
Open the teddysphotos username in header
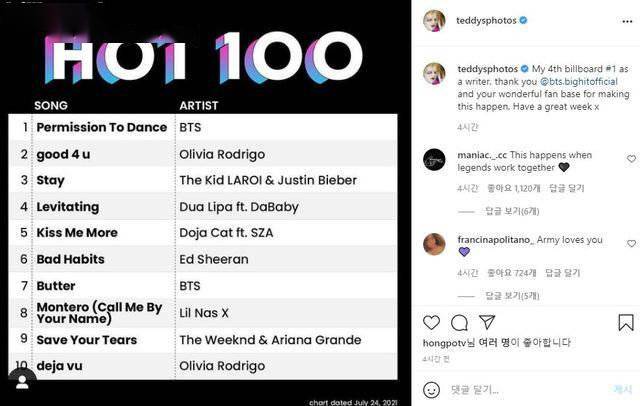486,20
